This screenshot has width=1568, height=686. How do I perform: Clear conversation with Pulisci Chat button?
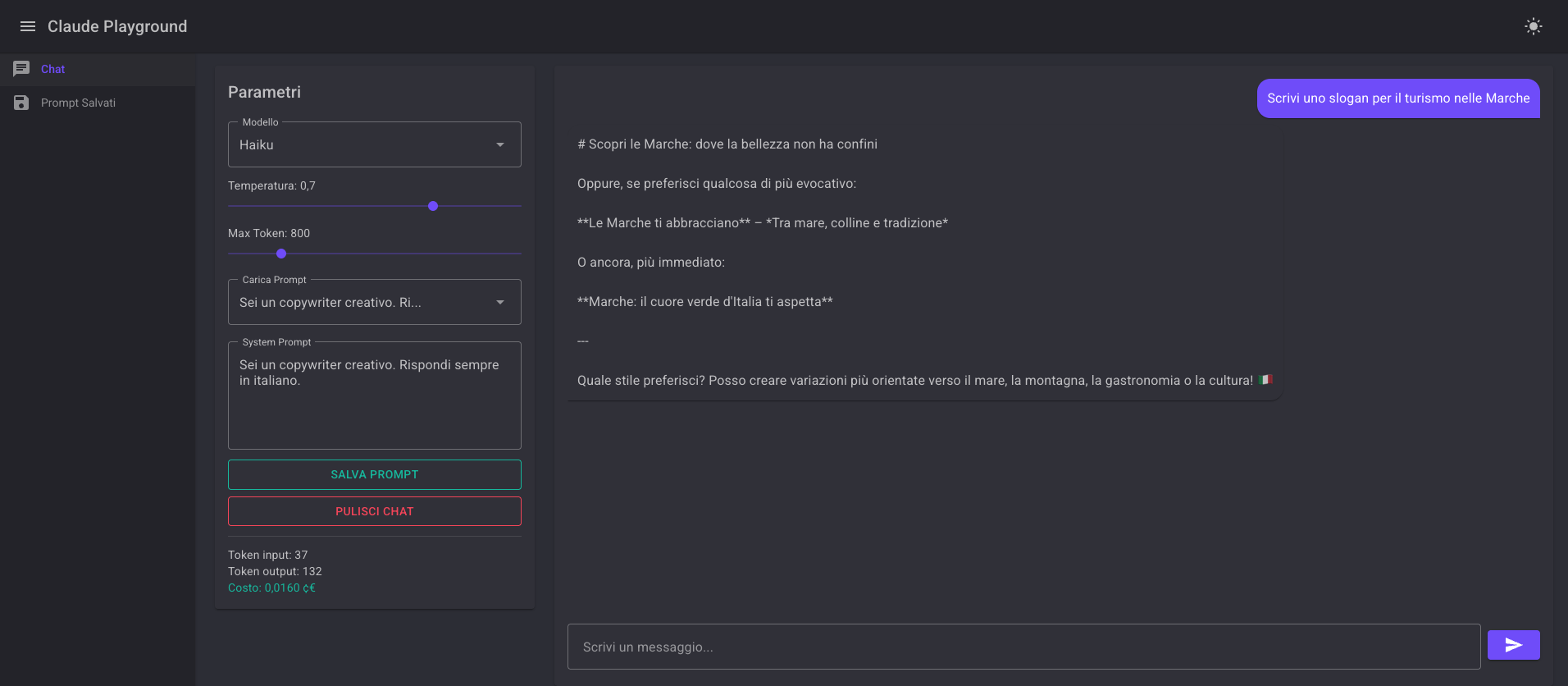click(374, 511)
